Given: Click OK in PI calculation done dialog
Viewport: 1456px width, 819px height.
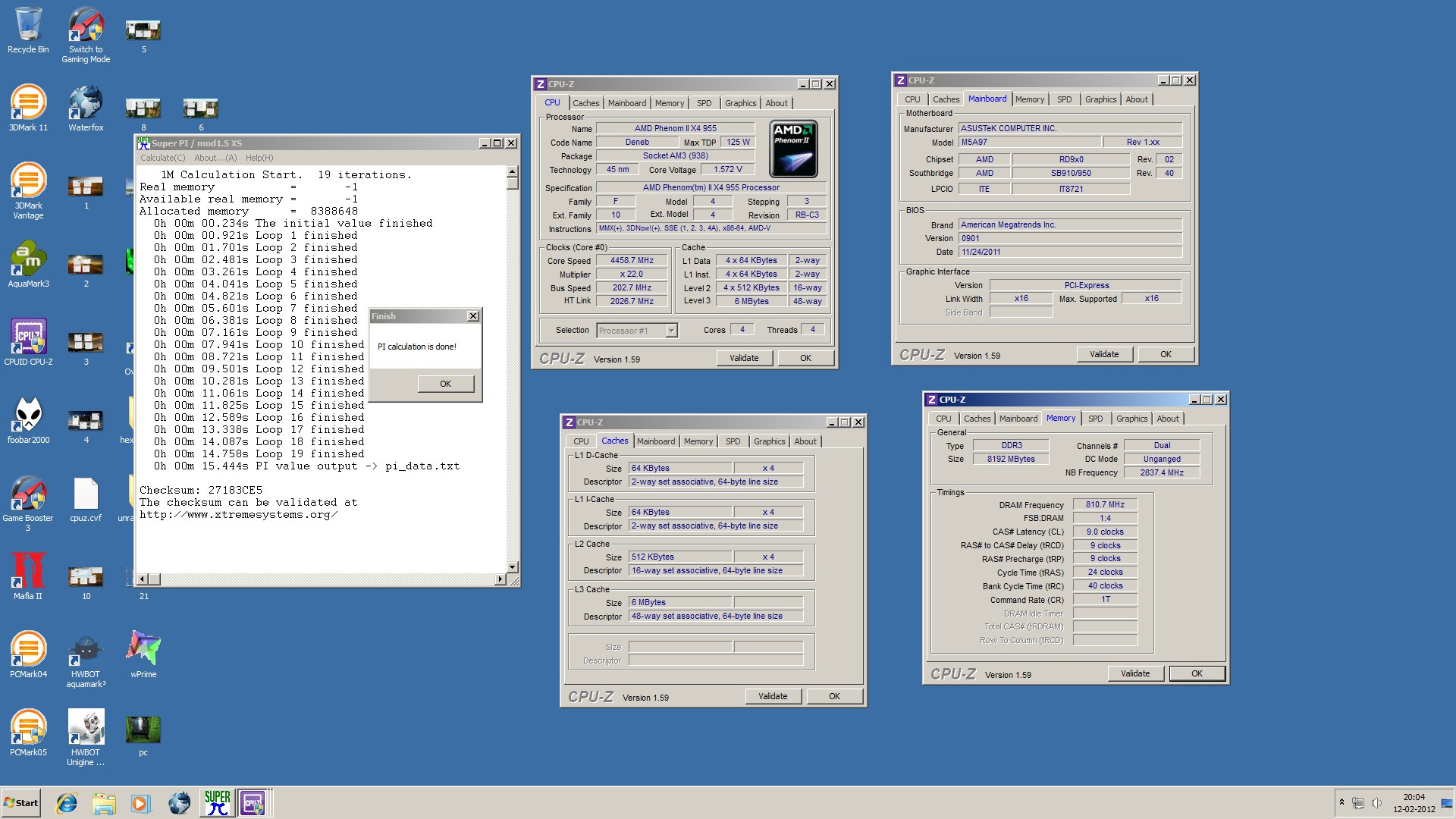Looking at the screenshot, I should click(445, 384).
